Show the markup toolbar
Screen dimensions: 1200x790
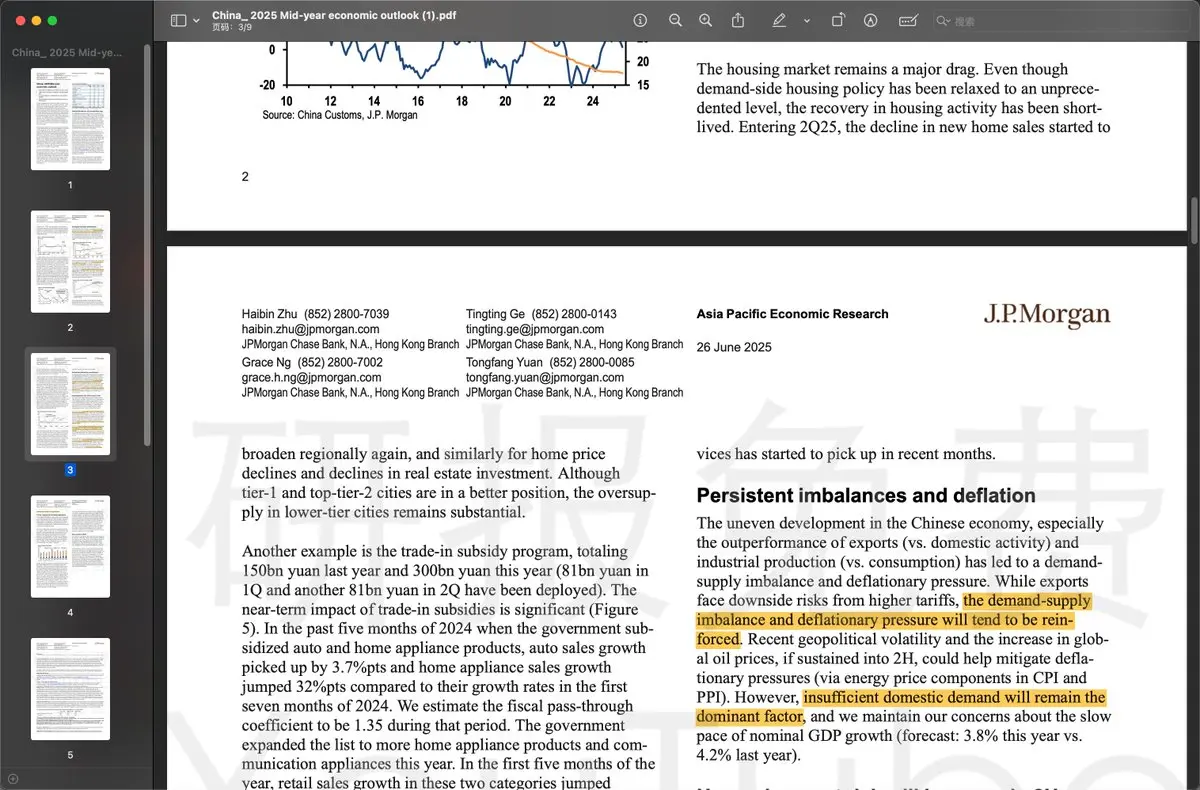870,20
